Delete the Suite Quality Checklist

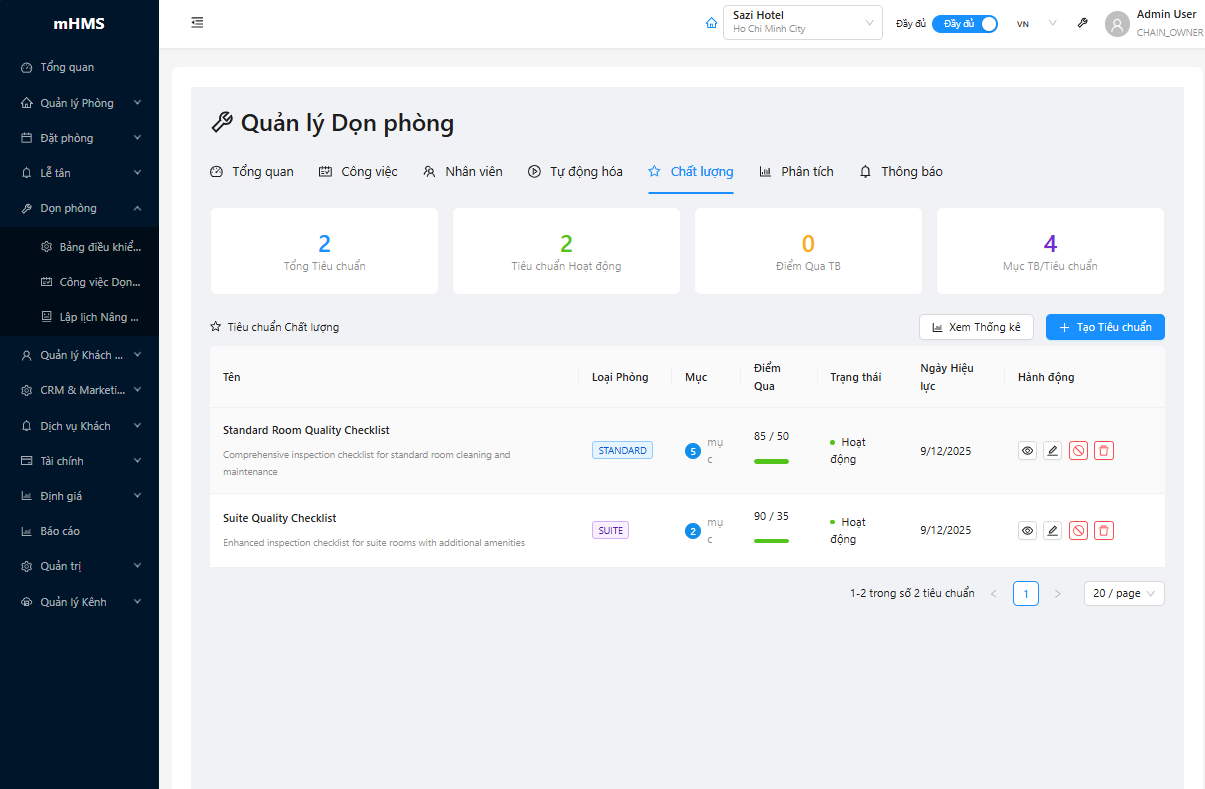[1103, 531]
